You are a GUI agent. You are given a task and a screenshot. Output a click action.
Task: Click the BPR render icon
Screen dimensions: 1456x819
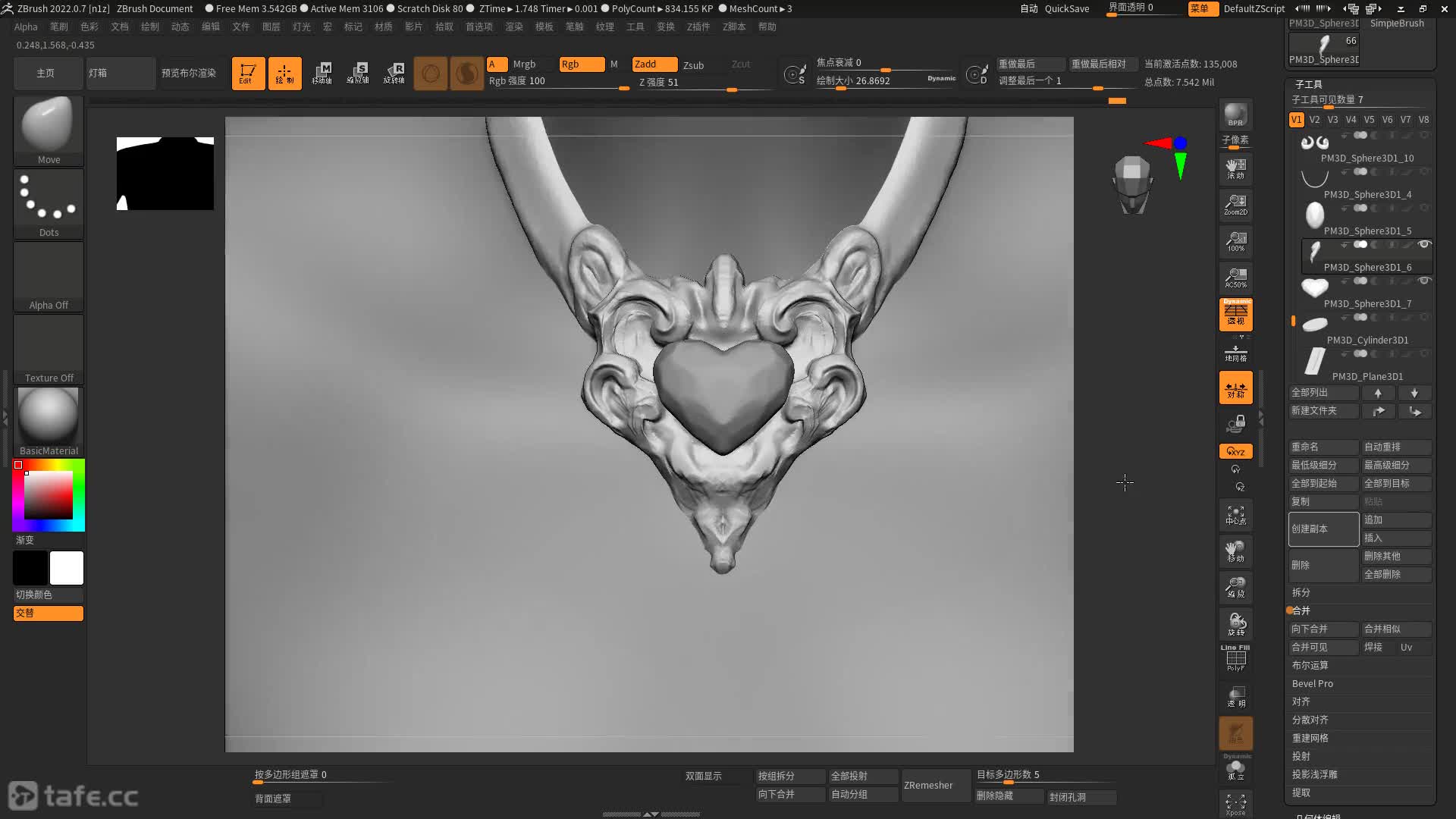click(x=1235, y=115)
